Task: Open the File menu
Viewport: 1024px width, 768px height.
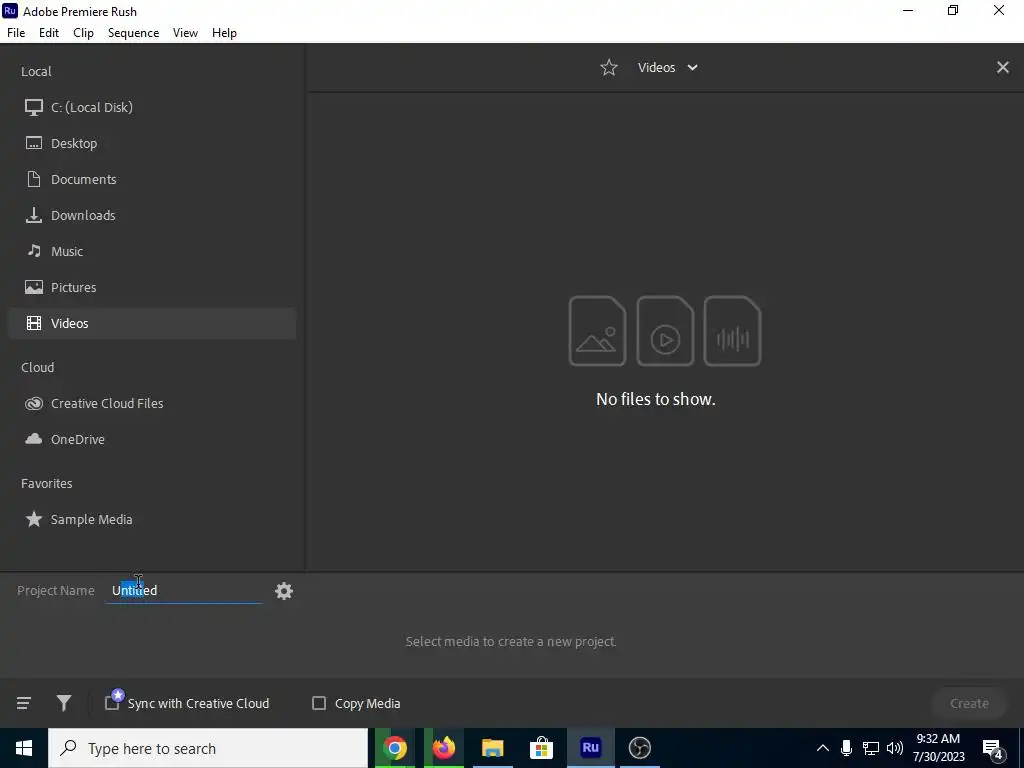Action: (16, 33)
